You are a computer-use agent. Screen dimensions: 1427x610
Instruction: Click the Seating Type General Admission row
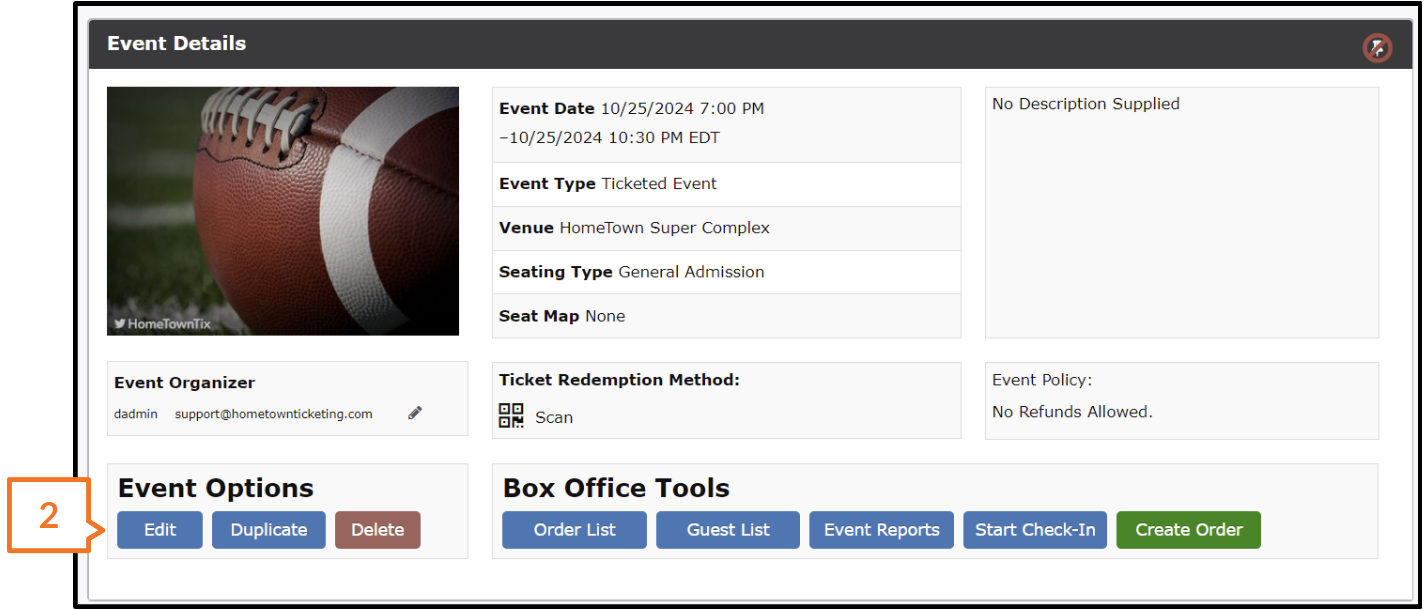click(727, 272)
